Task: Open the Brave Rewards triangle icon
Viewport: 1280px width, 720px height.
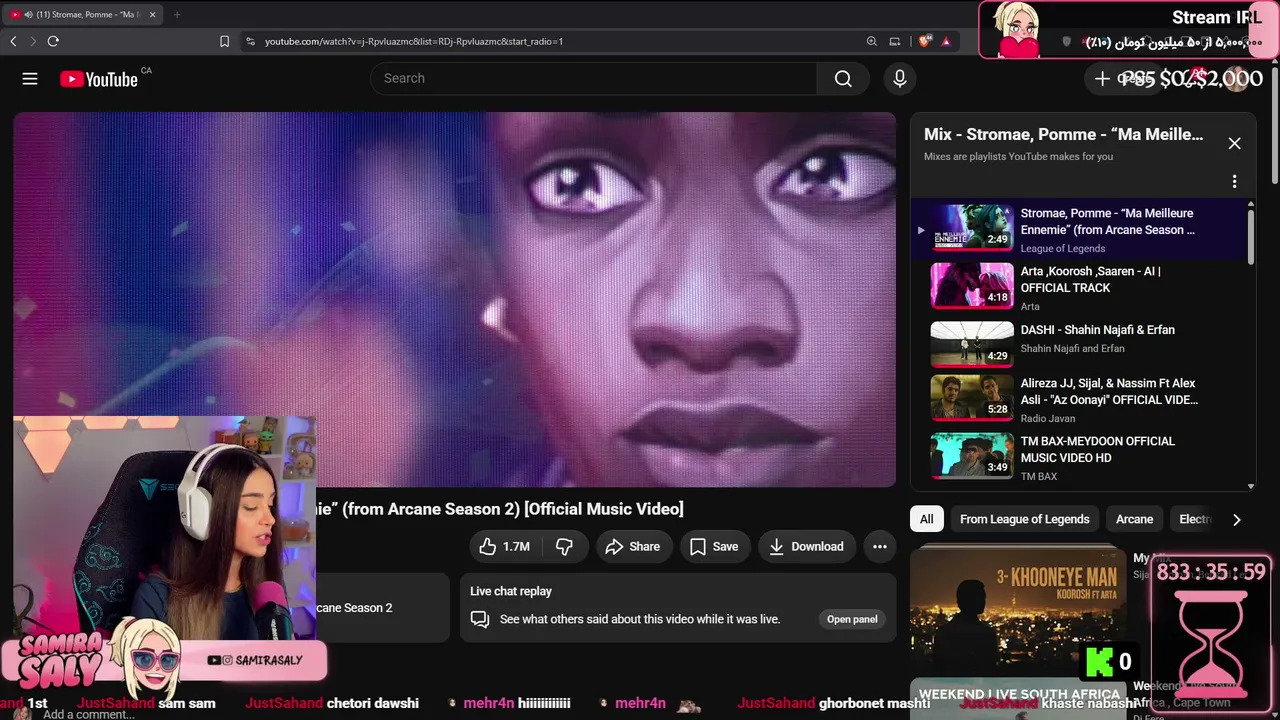Action: point(946,41)
